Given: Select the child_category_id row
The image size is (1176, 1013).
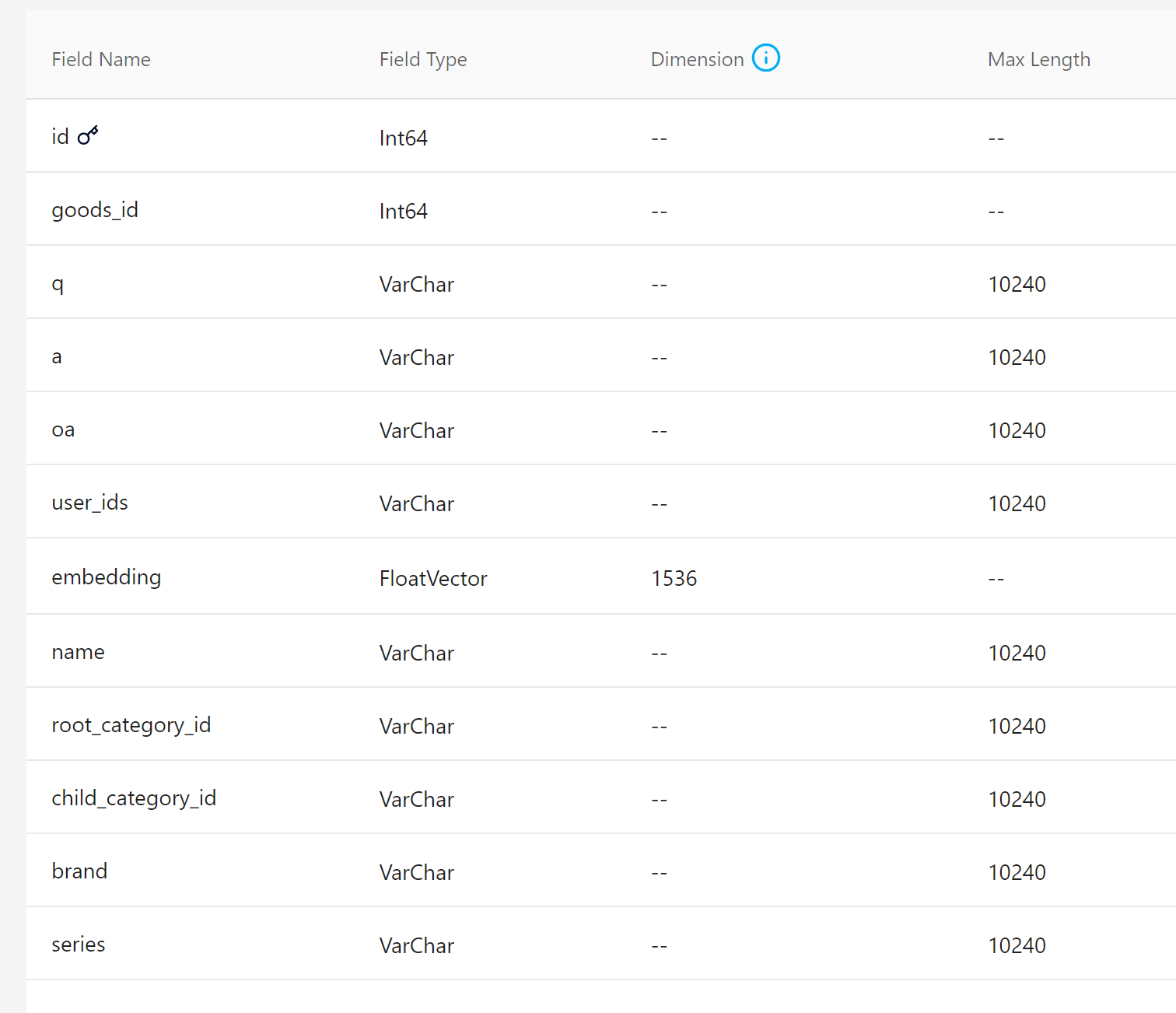Looking at the screenshot, I should click(x=134, y=797).
